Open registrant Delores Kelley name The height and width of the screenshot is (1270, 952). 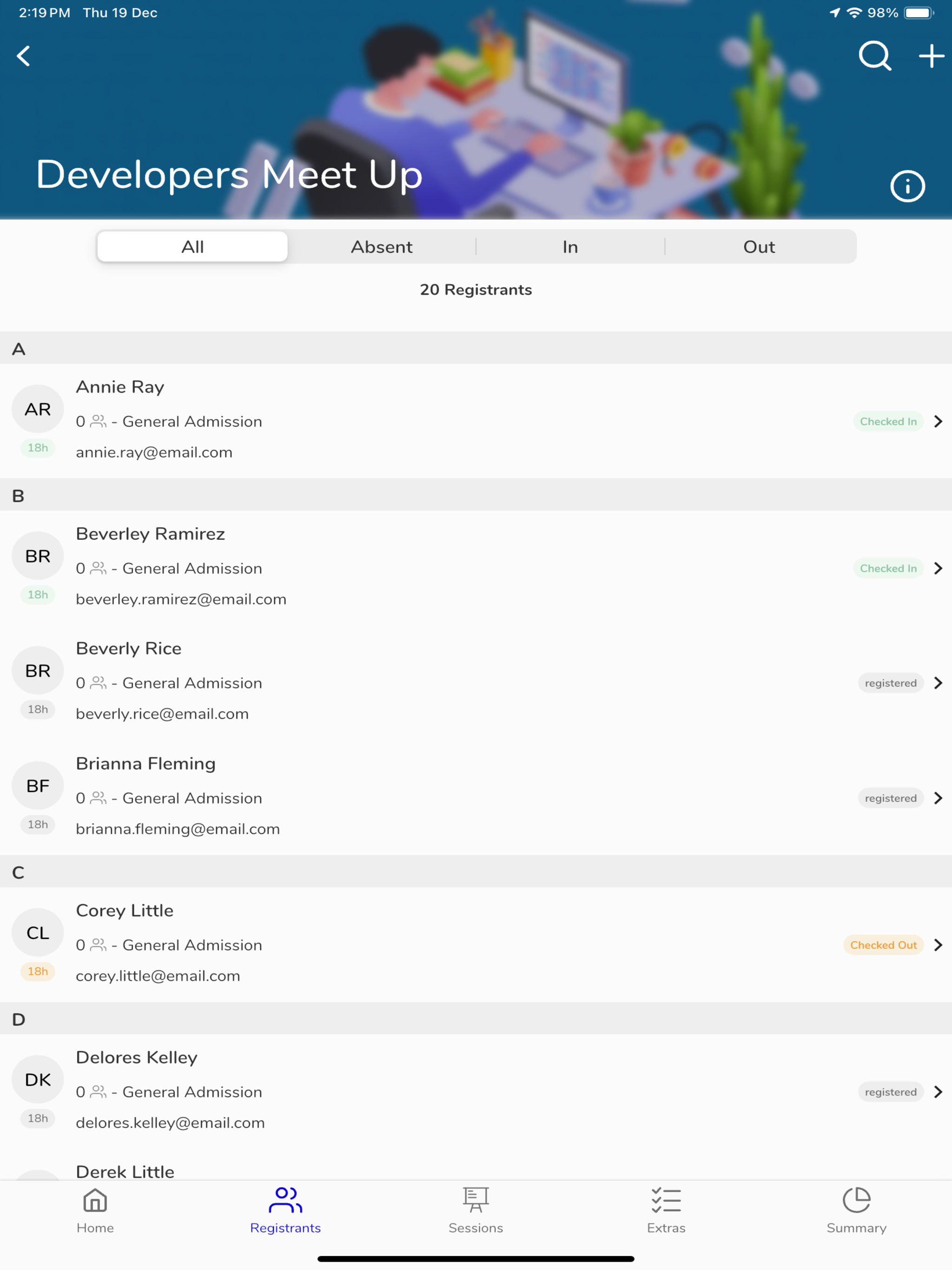pyautogui.click(x=137, y=1058)
